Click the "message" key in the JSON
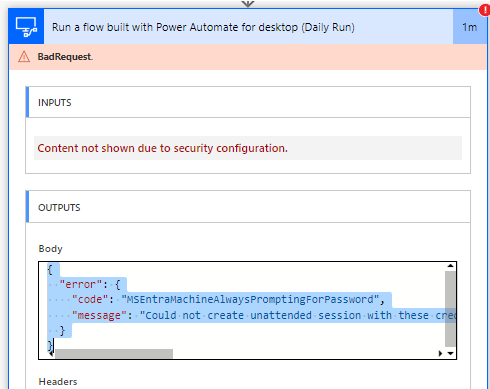Viewport: 490px width, 389px height. tap(99, 315)
